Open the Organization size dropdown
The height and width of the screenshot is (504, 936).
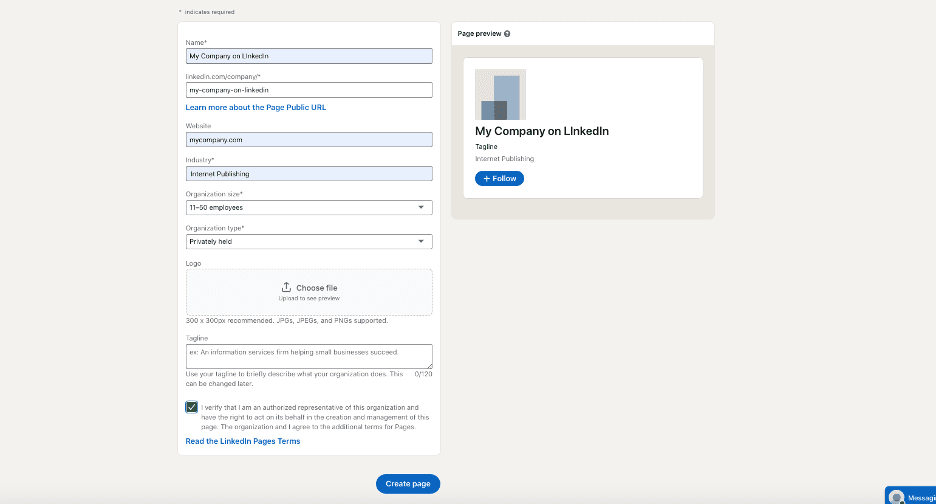click(x=309, y=208)
